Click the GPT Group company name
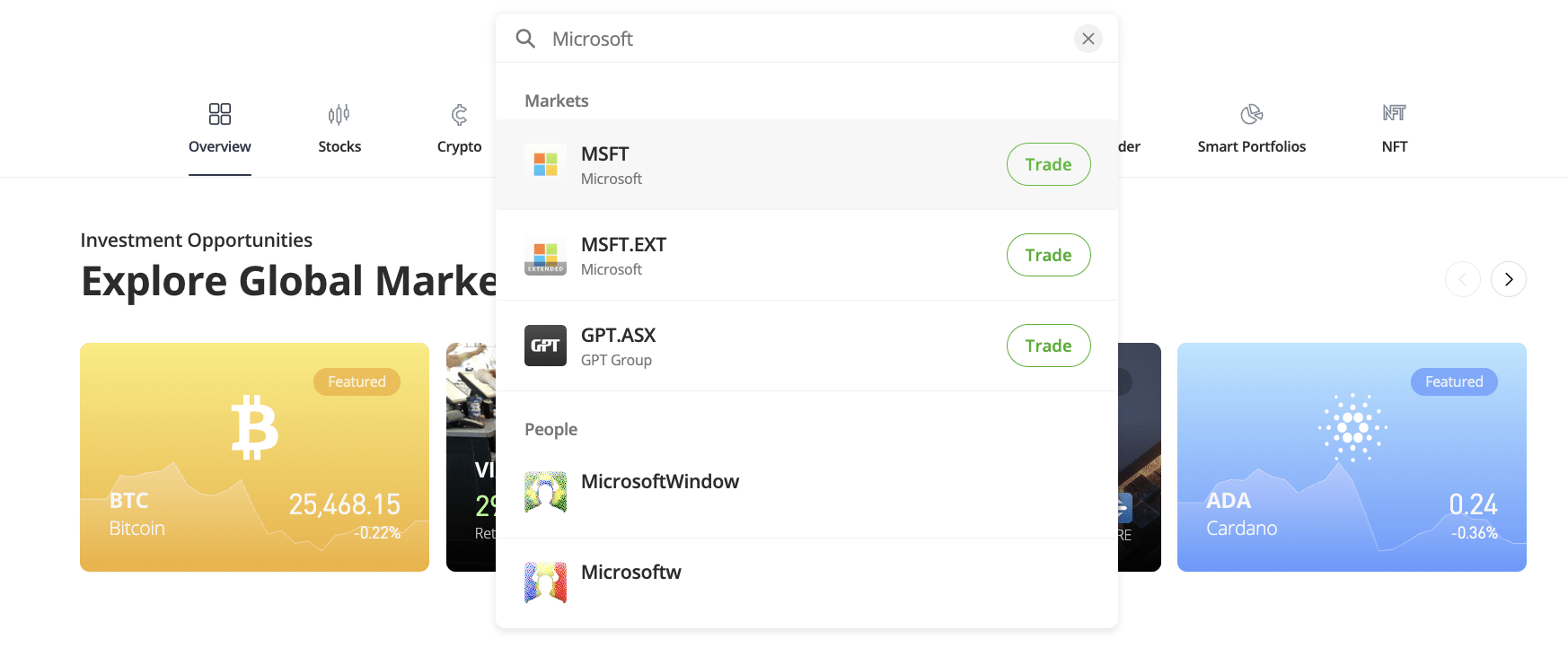1568x648 pixels. pos(616,360)
